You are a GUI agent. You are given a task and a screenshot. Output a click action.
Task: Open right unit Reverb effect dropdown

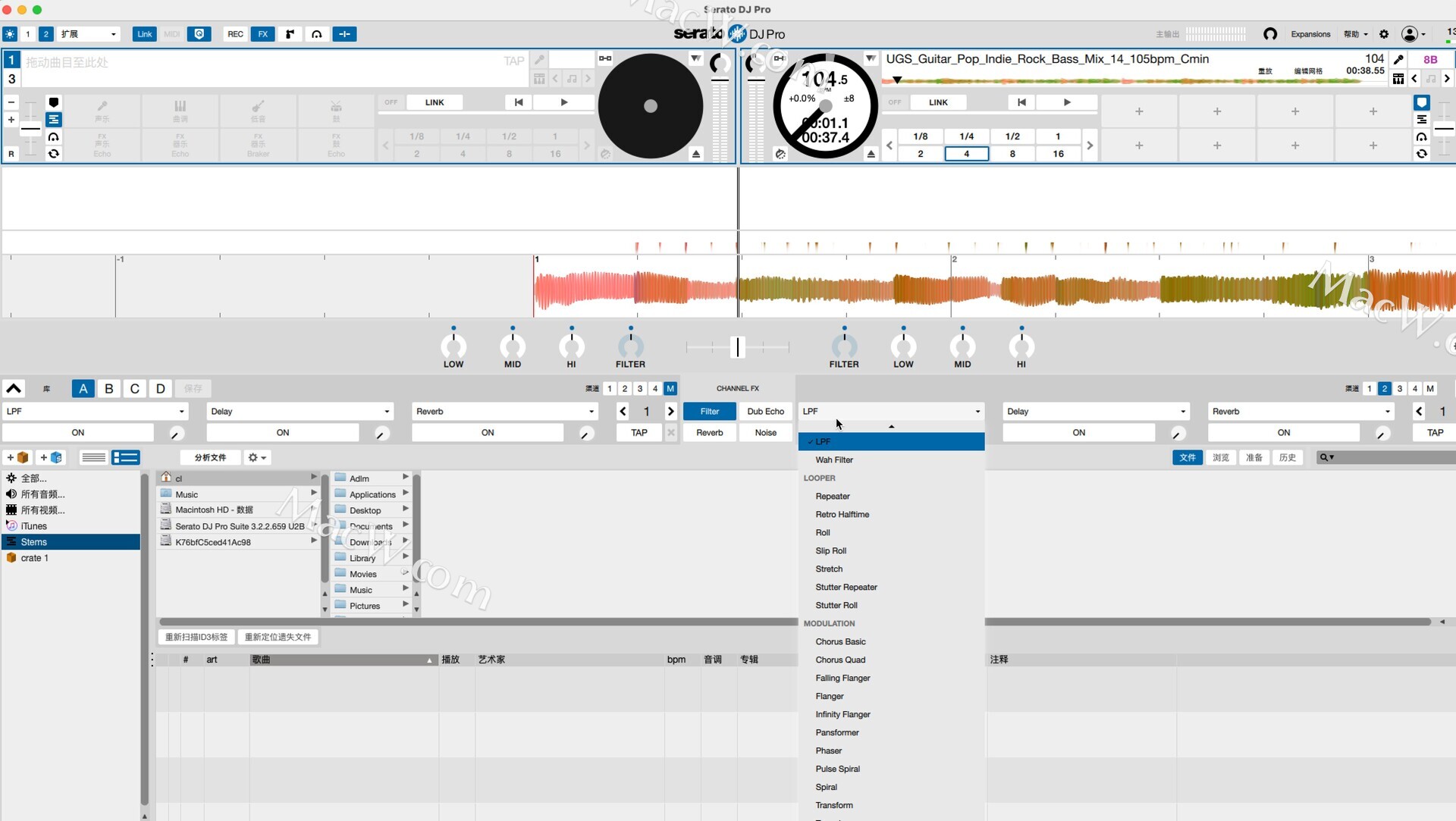[1301, 412]
